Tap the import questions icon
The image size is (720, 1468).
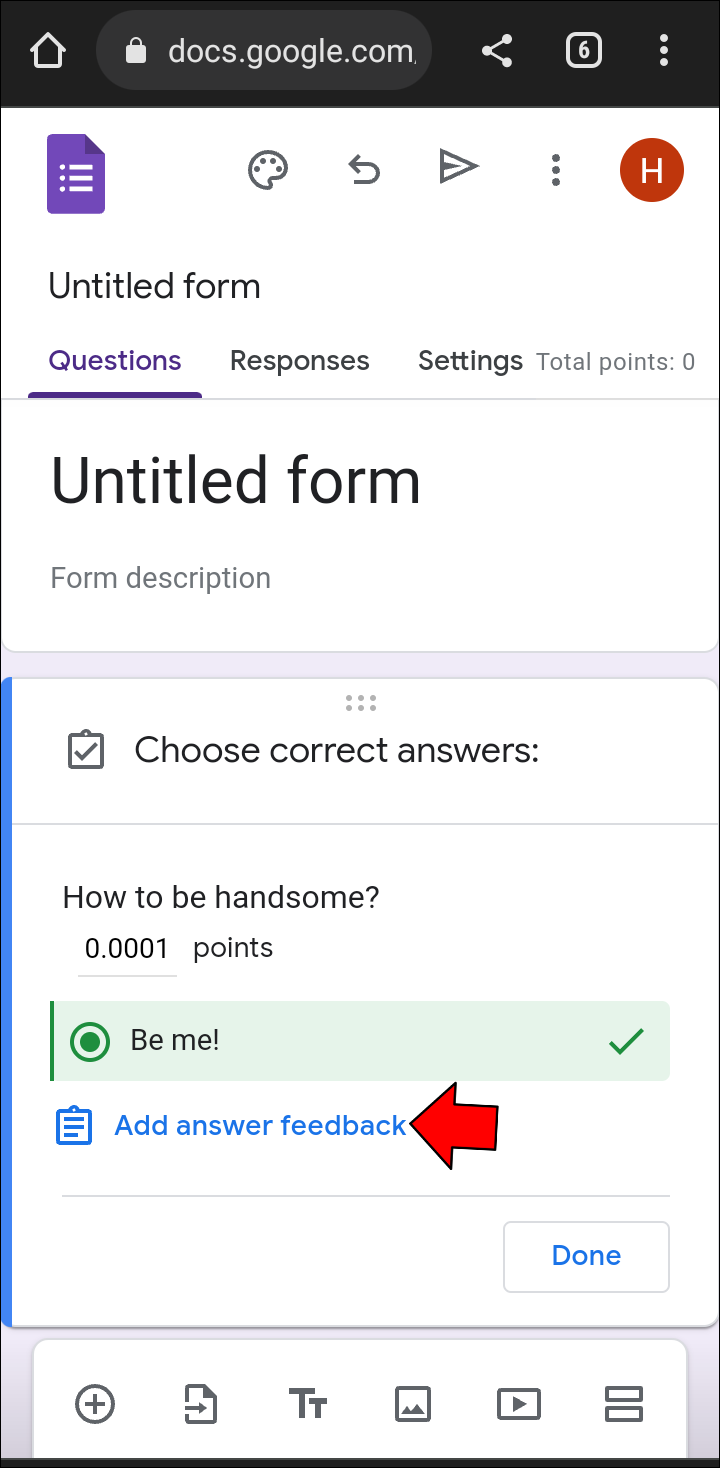(201, 1404)
